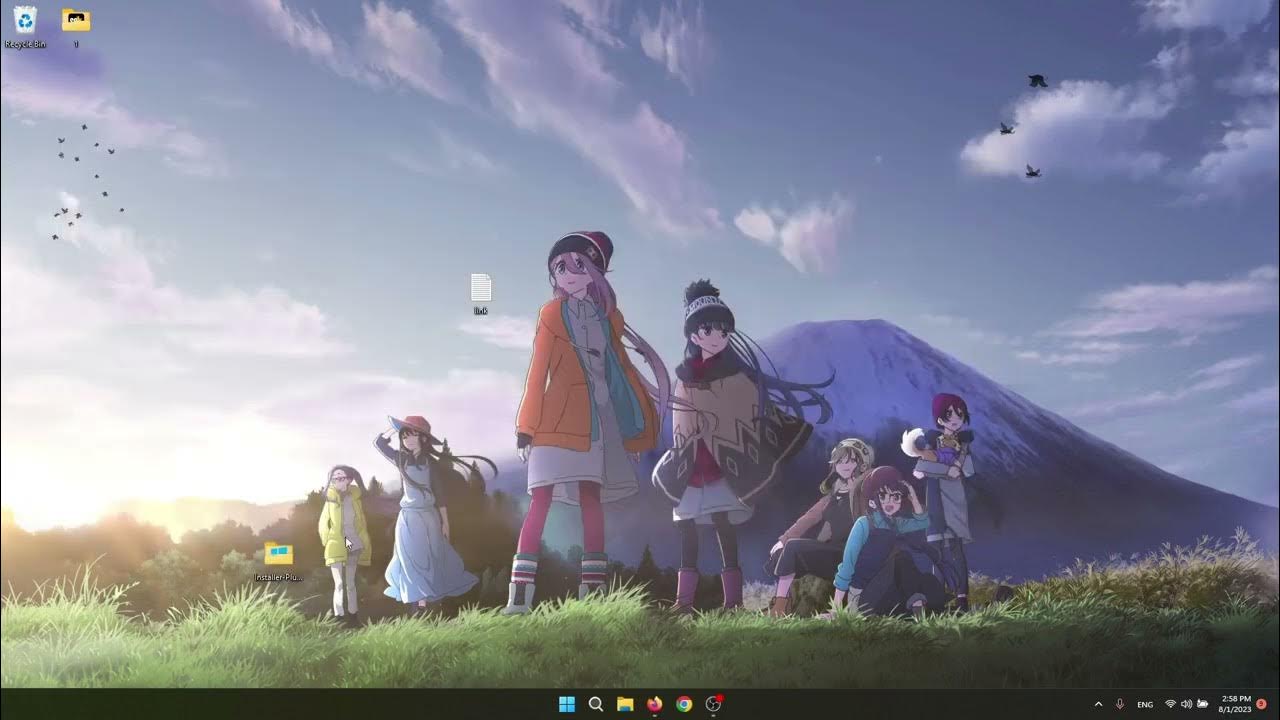
Task: Select the folder named 1 on the desktop
Action: click(x=76, y=26)
